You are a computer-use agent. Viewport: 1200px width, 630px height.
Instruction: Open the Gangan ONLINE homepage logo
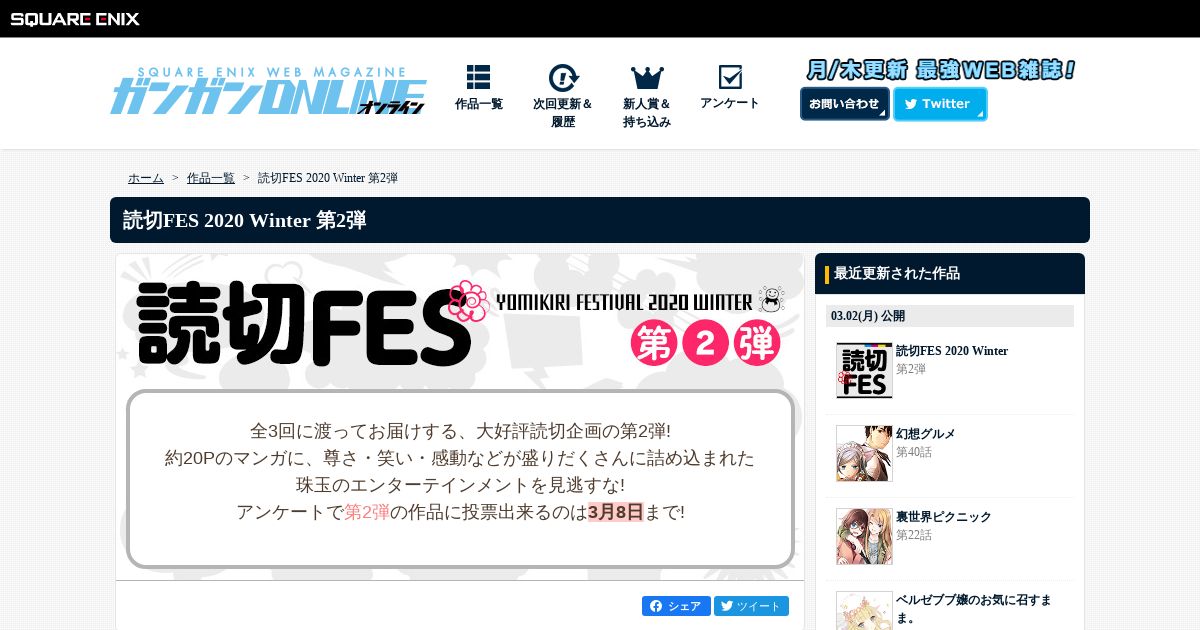pos(268,91)
